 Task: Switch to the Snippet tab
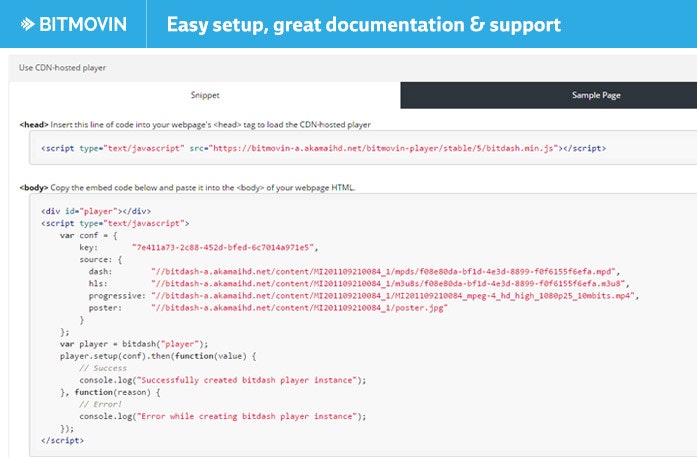click(205, 95)
